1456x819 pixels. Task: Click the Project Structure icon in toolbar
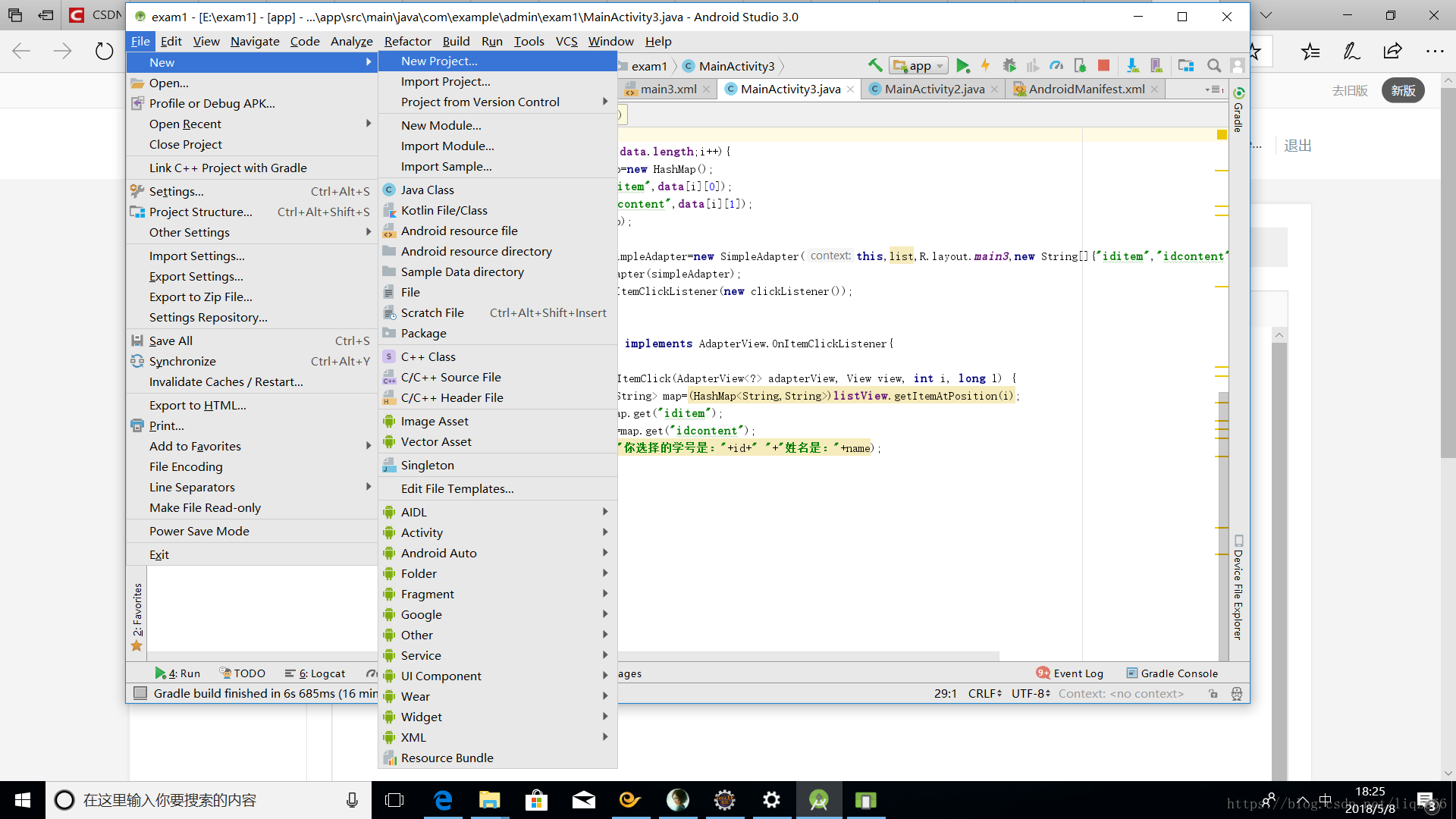[1185, 66]
